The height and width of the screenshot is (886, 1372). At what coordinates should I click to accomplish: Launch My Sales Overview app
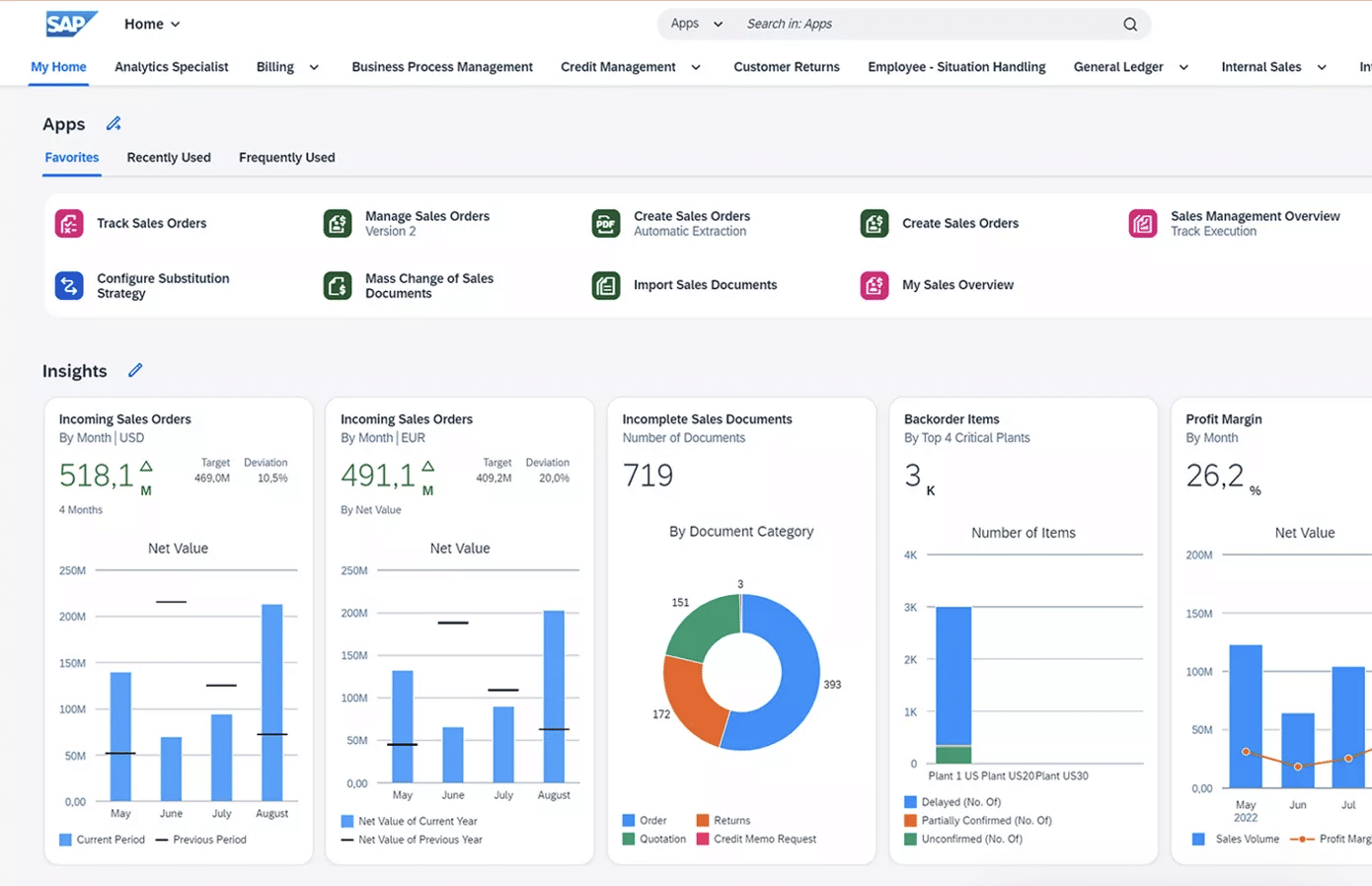[x=874, y=285]
